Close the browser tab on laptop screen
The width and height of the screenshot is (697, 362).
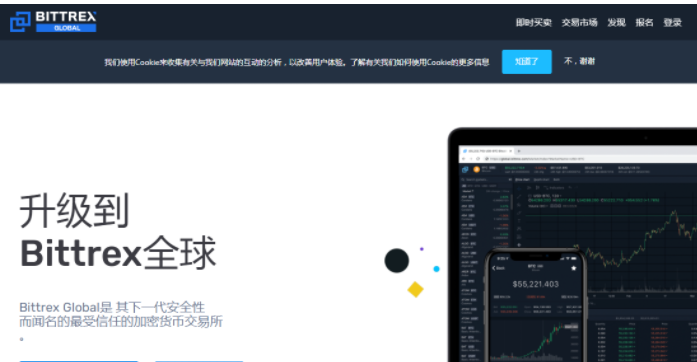click(510, 151)
